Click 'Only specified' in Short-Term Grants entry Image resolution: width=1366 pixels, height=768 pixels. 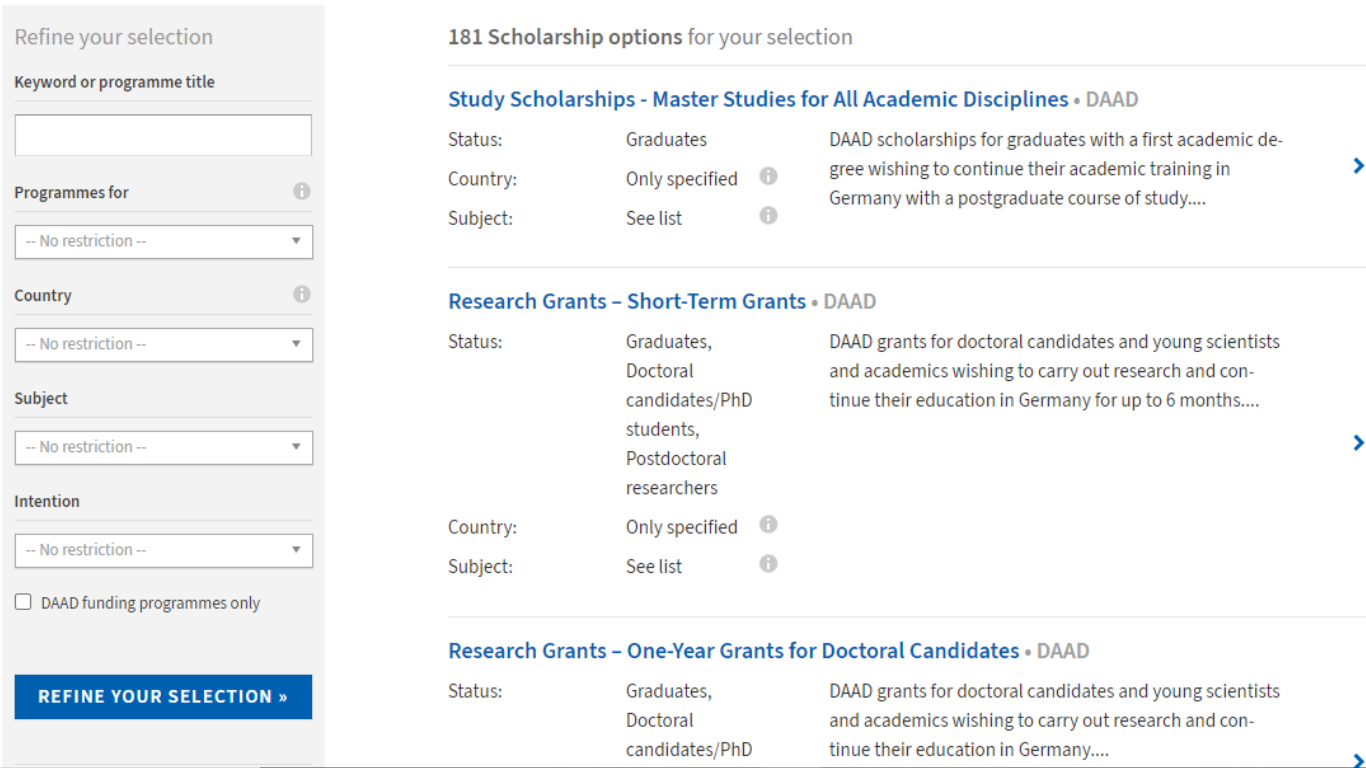[681, 527]
